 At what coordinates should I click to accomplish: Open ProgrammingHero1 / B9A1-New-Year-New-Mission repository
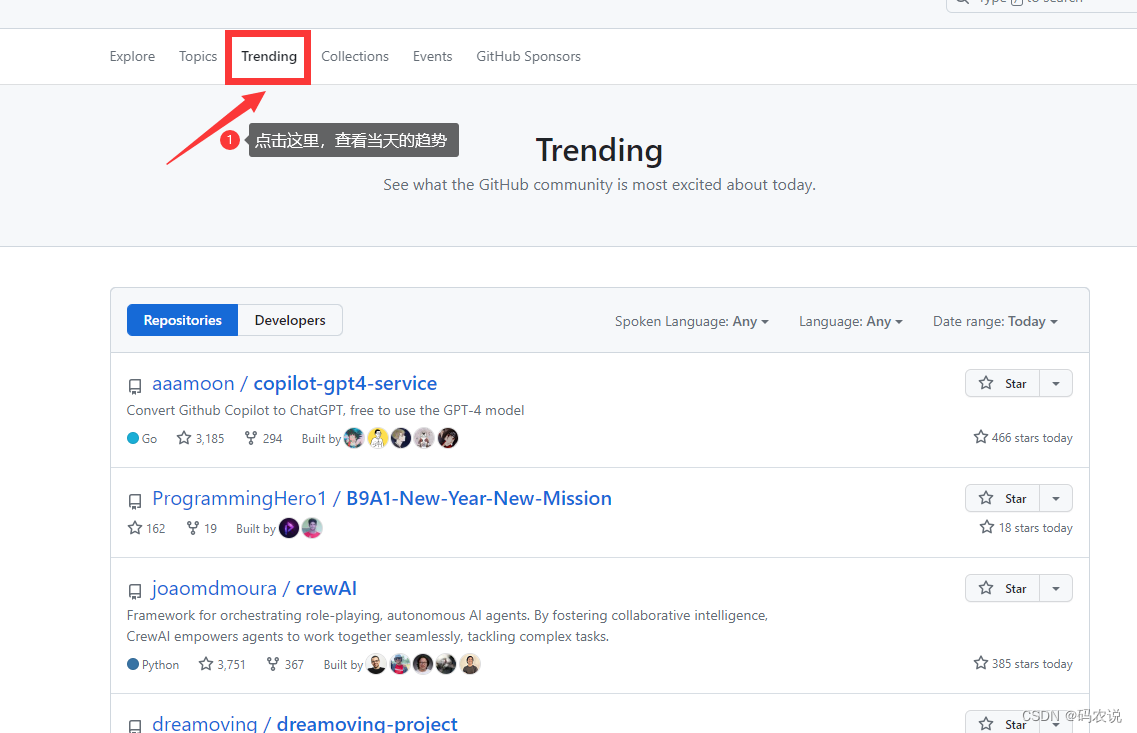tap(382, 499)
